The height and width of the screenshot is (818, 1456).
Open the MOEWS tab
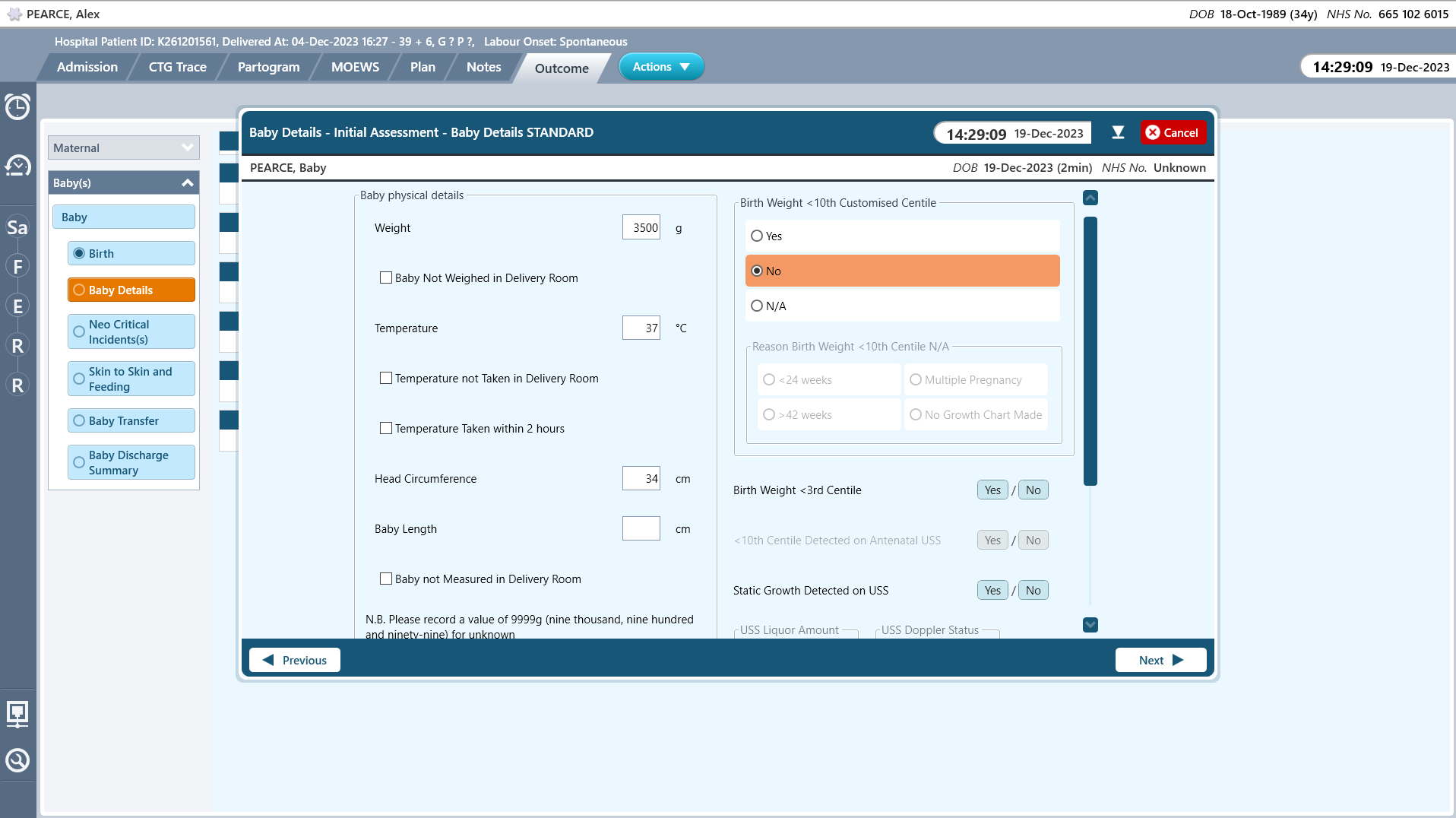pos(355,67)
